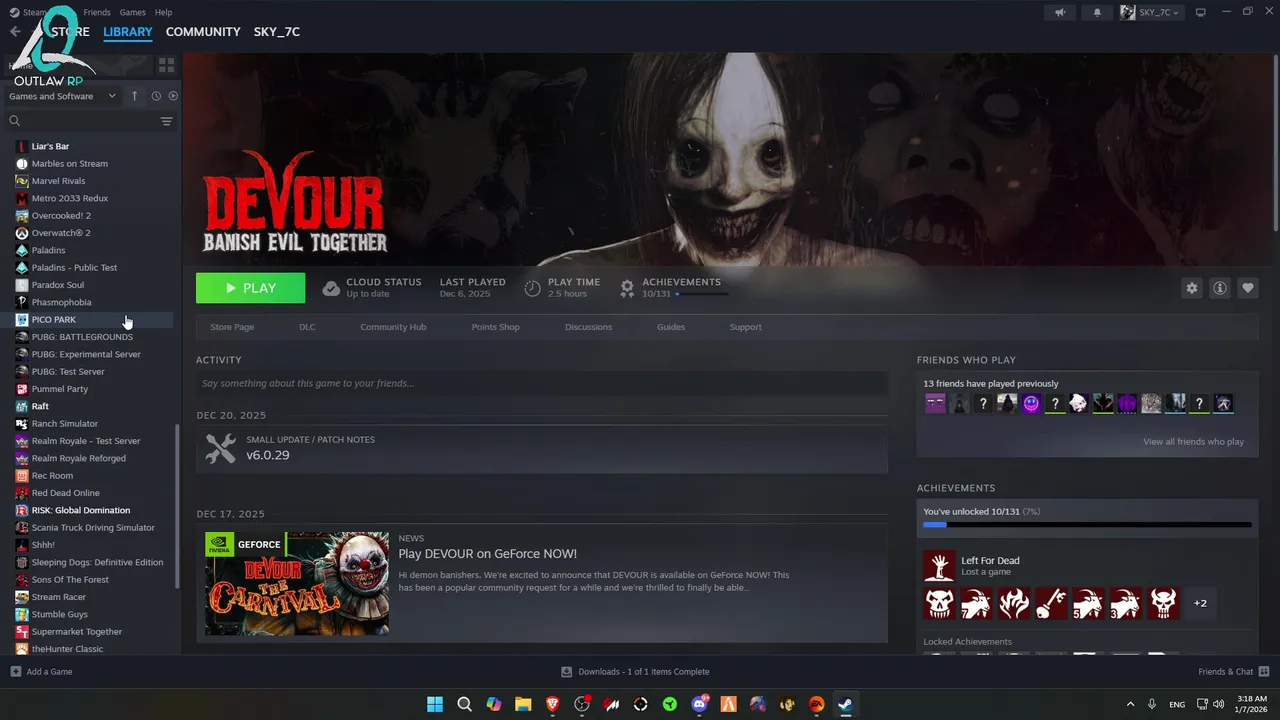Image resolution: width=1280 pixels, height=720 pixels.
Task: Open the GeForce NOW news thumbnail
Action: click(x=297, y=583)
